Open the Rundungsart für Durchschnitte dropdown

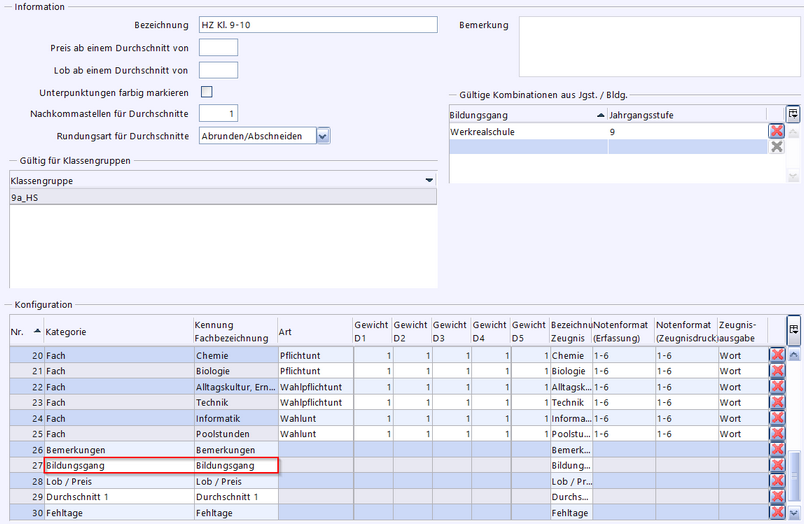click(323, 136)
